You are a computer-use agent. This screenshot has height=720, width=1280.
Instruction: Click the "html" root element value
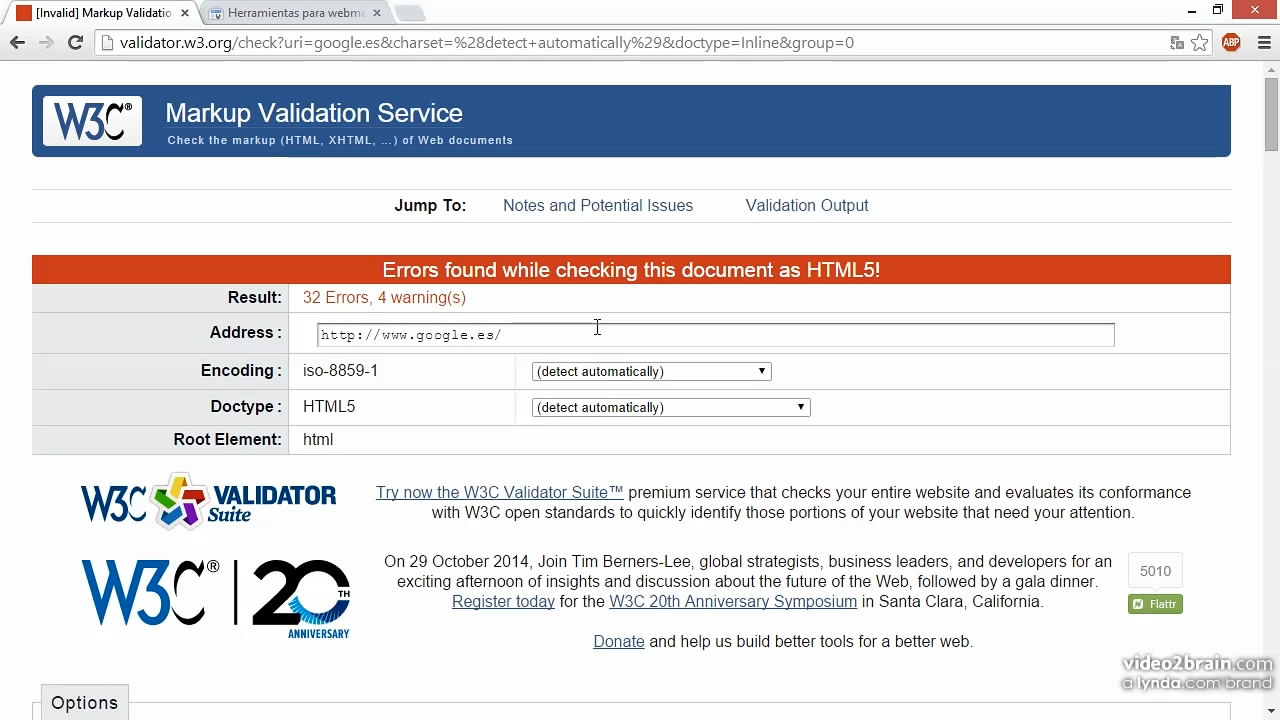[x=318, y=439]
